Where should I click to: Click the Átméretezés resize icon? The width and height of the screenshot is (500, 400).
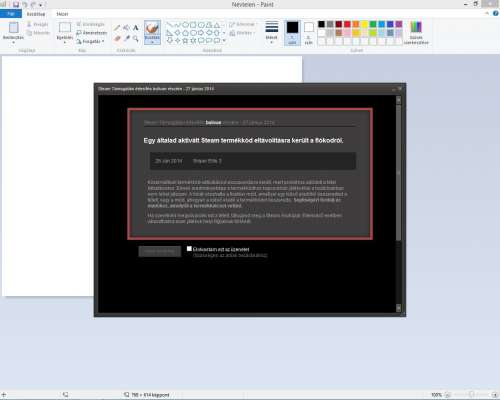click(x=79, y=33)
